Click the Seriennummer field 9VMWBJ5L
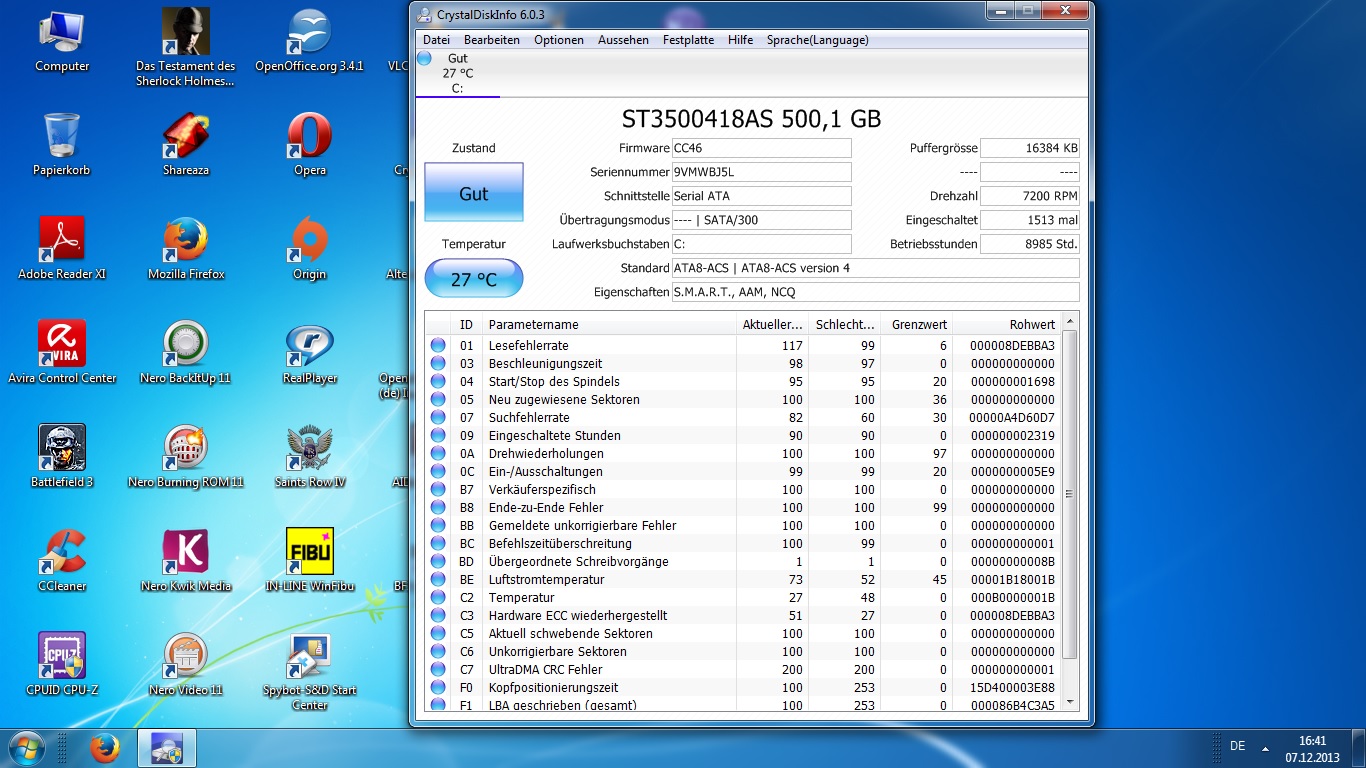Image resolution: width=1366 pixels, height=768 pixels. tap(761, 172)
